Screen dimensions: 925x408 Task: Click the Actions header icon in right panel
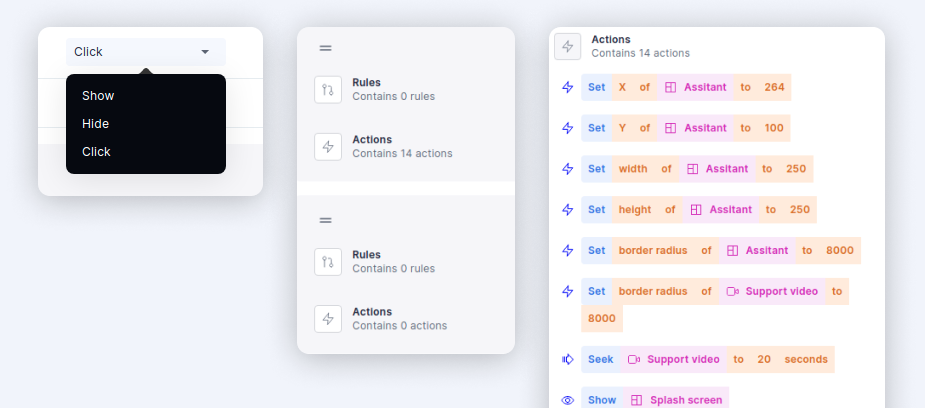pyautogui.click(x=568, y=47)
